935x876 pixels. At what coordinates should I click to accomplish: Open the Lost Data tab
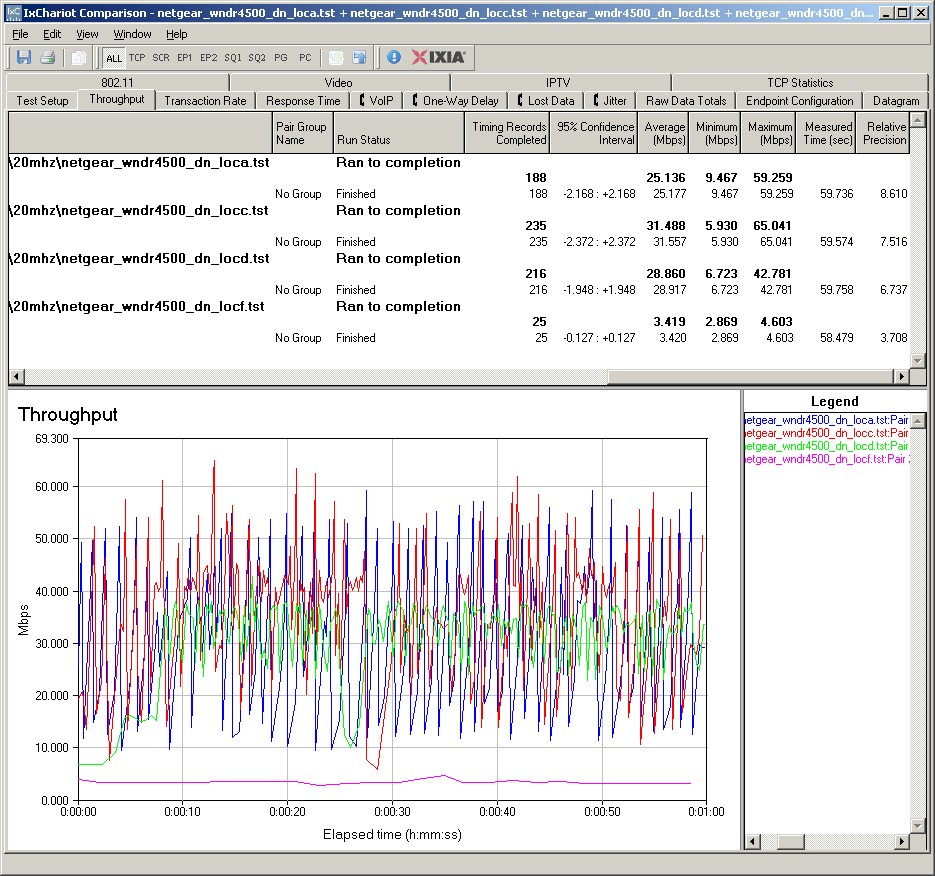(x=546, y=101)
